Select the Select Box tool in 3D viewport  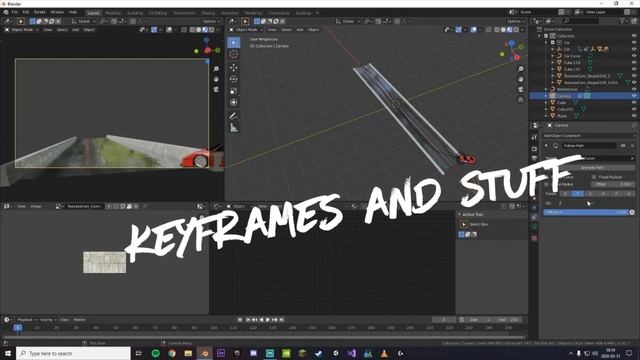(234, 42)
